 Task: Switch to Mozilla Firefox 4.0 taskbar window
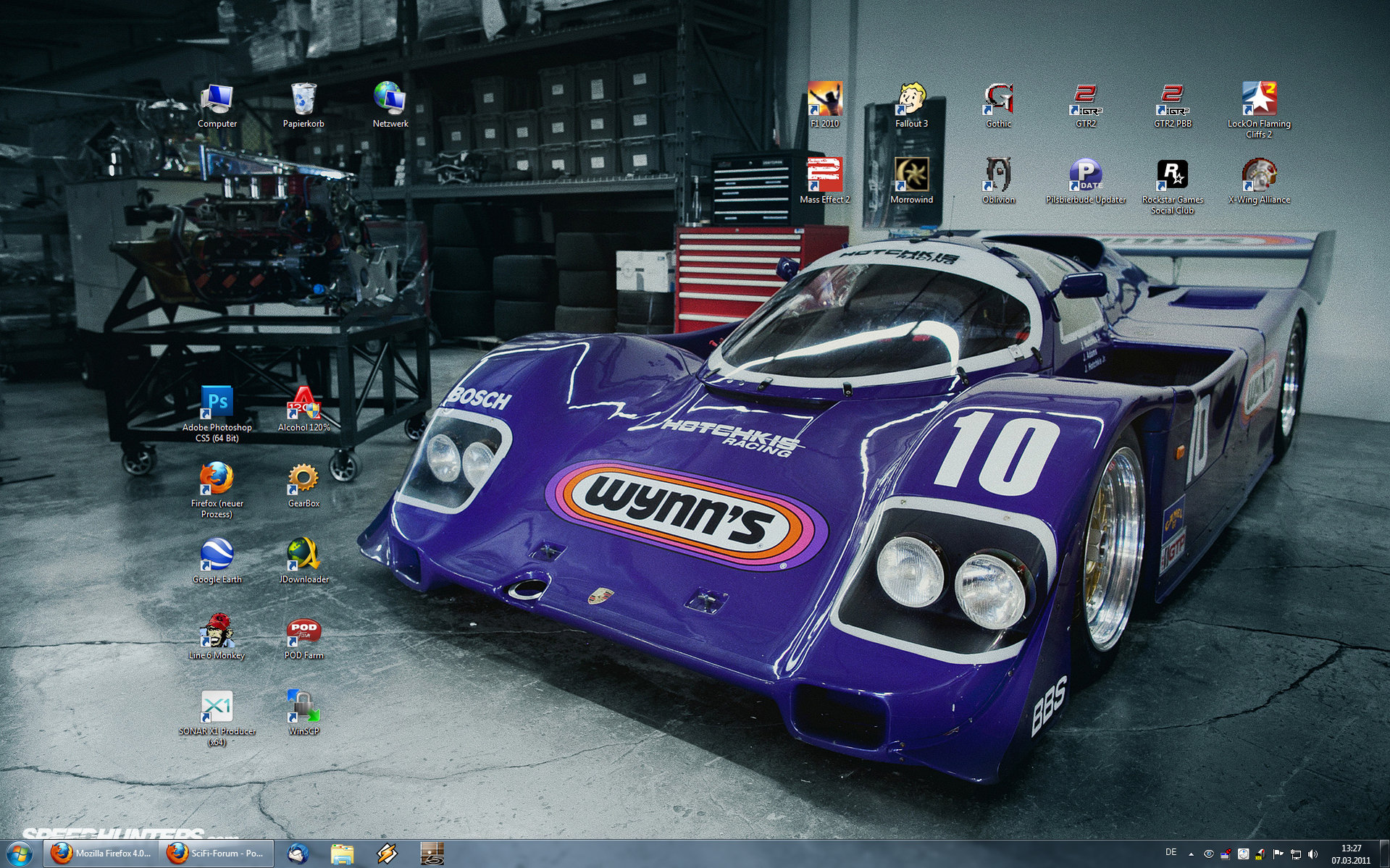pyautogui.click(x=101, y=854)
